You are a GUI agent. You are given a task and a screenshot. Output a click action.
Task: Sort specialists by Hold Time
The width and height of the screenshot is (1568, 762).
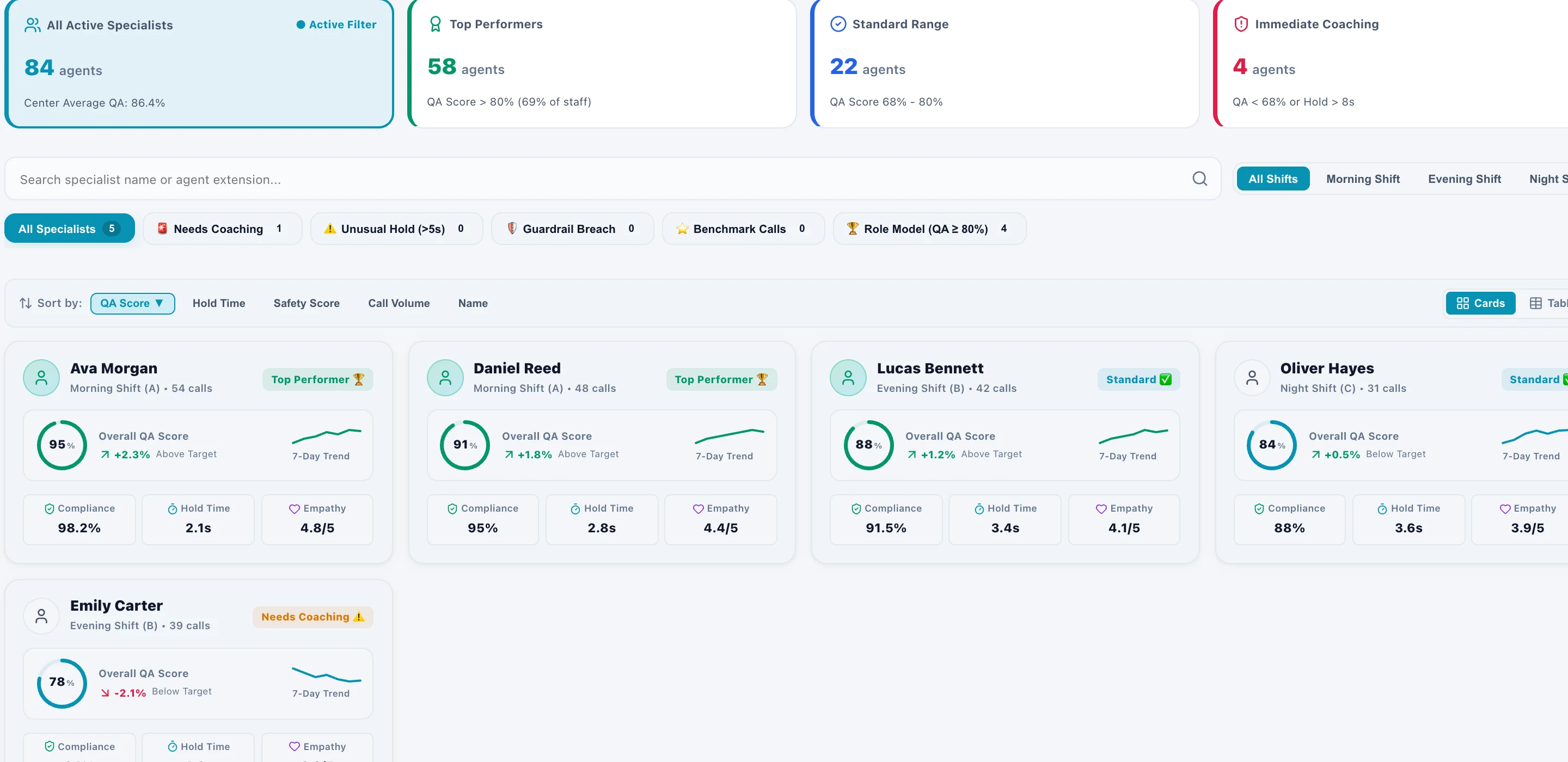pos(219,303)
